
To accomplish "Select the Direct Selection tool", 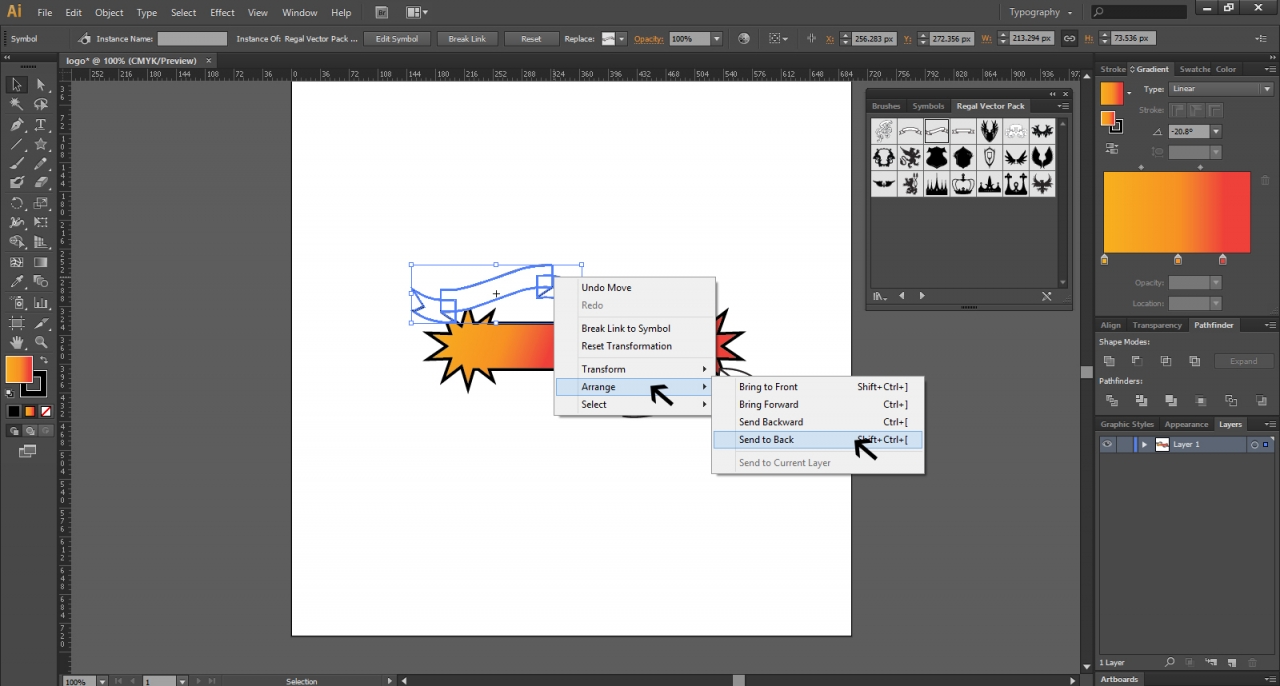I will (x=41, y=85).
